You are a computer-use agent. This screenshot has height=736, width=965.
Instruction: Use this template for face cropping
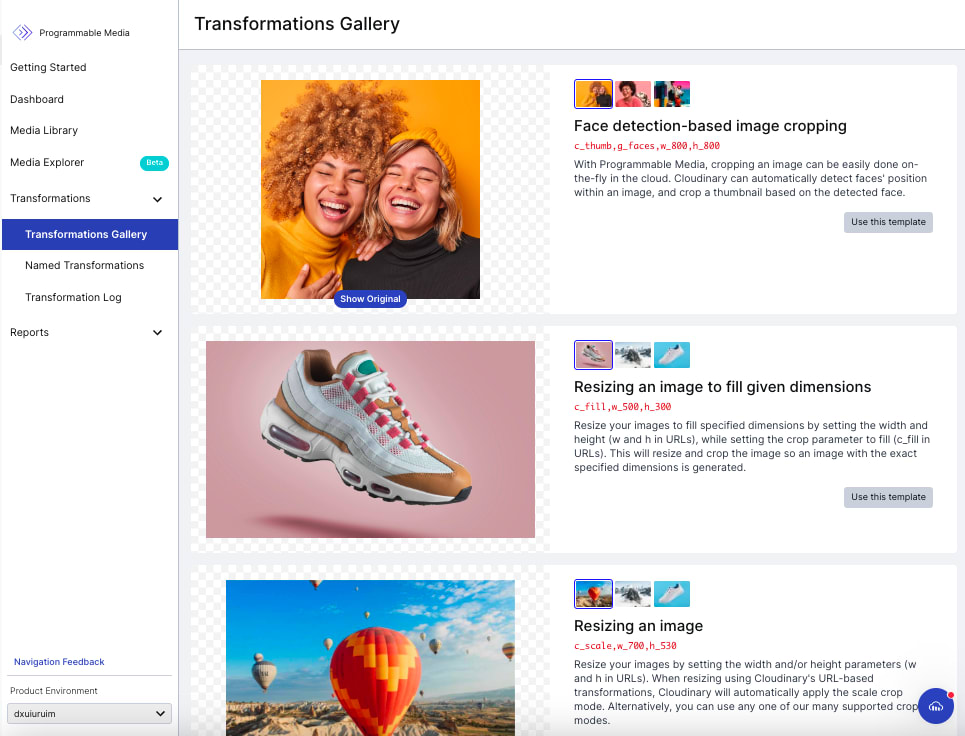[x=888, y=222]
